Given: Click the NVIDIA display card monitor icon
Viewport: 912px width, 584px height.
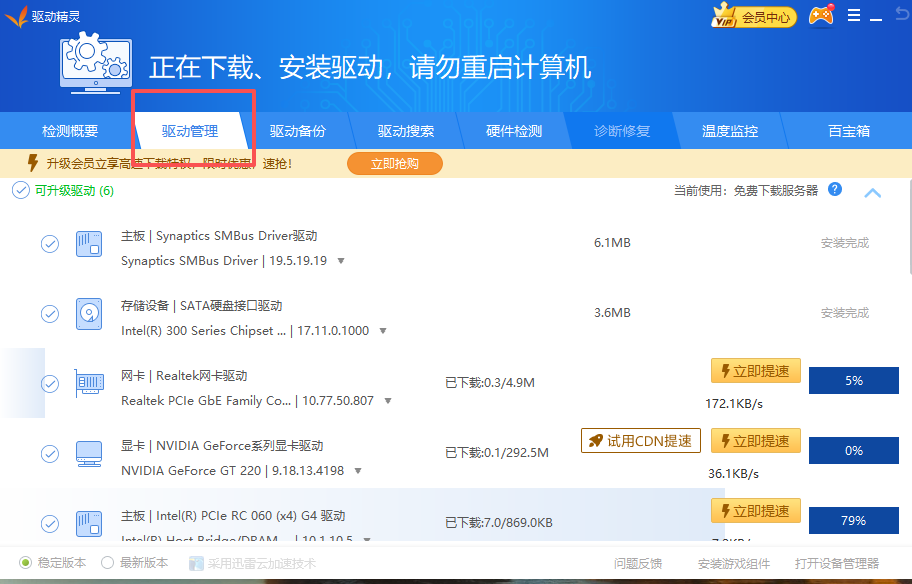Looking at the screenshot, I should coord(89,454).
